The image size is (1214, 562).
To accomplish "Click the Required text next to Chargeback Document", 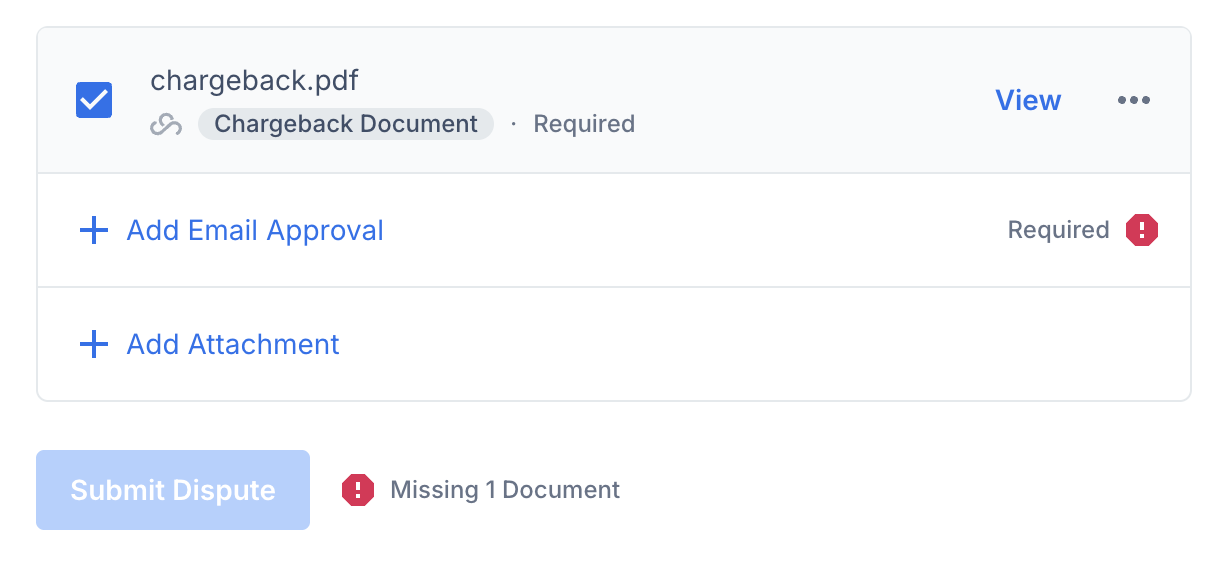I will [x=584, y=124].
